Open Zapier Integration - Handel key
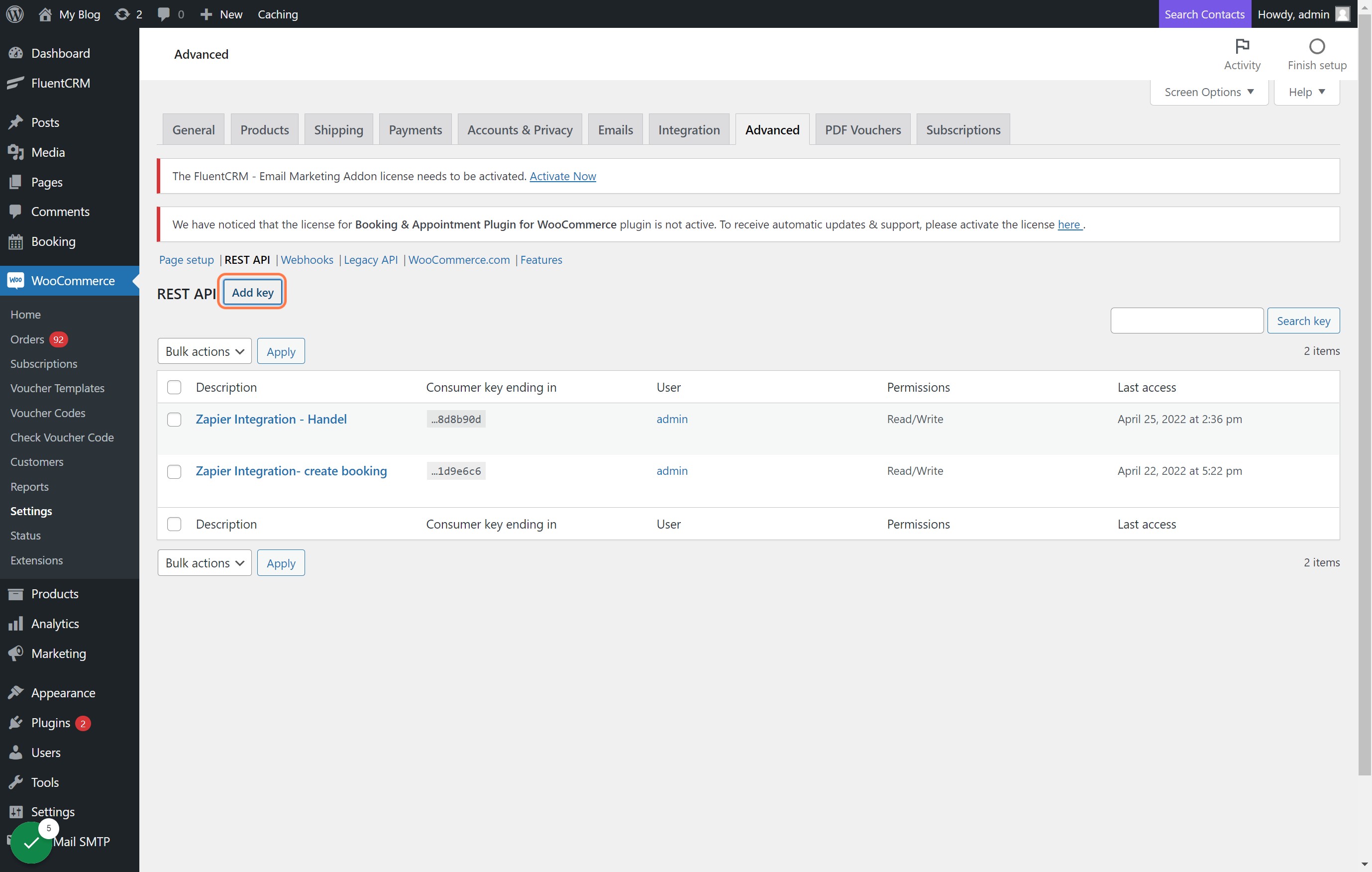Screen dimensions: 1372x872 (271, 419)
